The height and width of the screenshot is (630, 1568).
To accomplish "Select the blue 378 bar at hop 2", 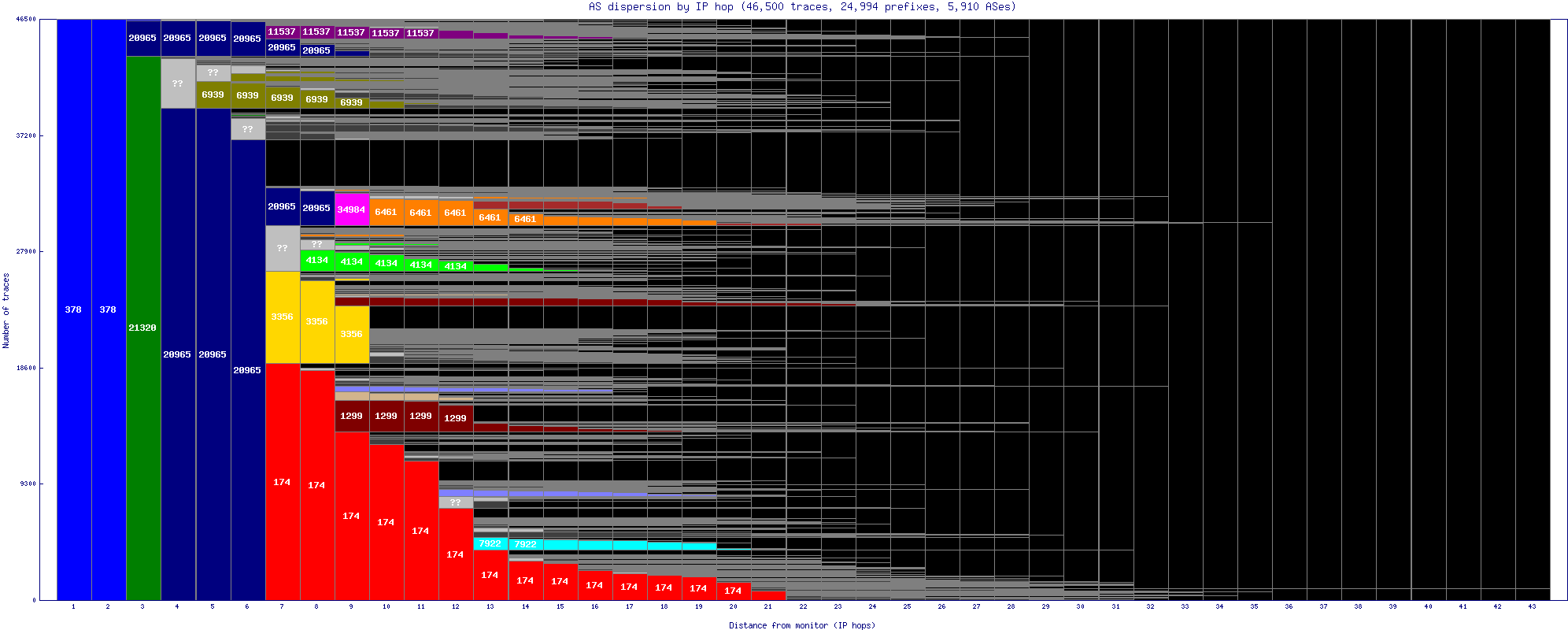I will [109, 309].
